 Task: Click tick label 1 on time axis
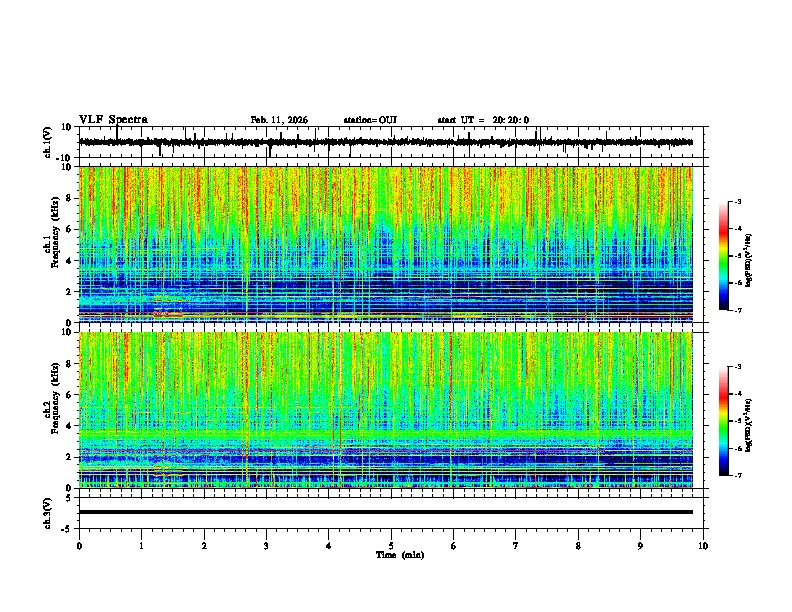[141, 546]
